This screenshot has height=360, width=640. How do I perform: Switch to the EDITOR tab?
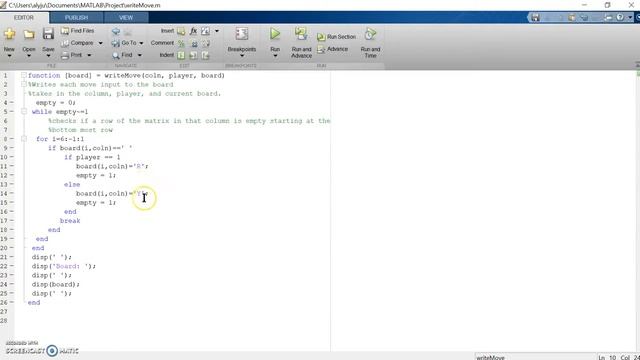[24, 18]
